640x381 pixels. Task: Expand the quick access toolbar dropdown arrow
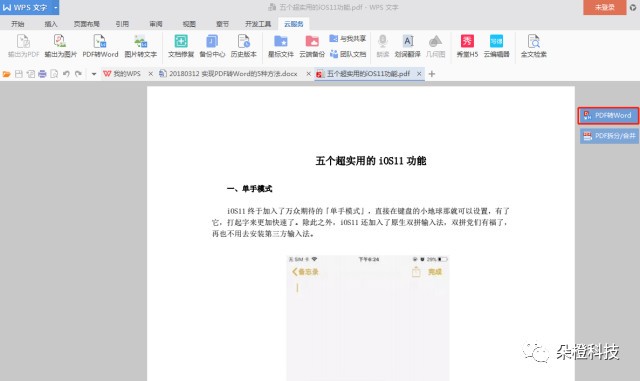pos(94,74)
